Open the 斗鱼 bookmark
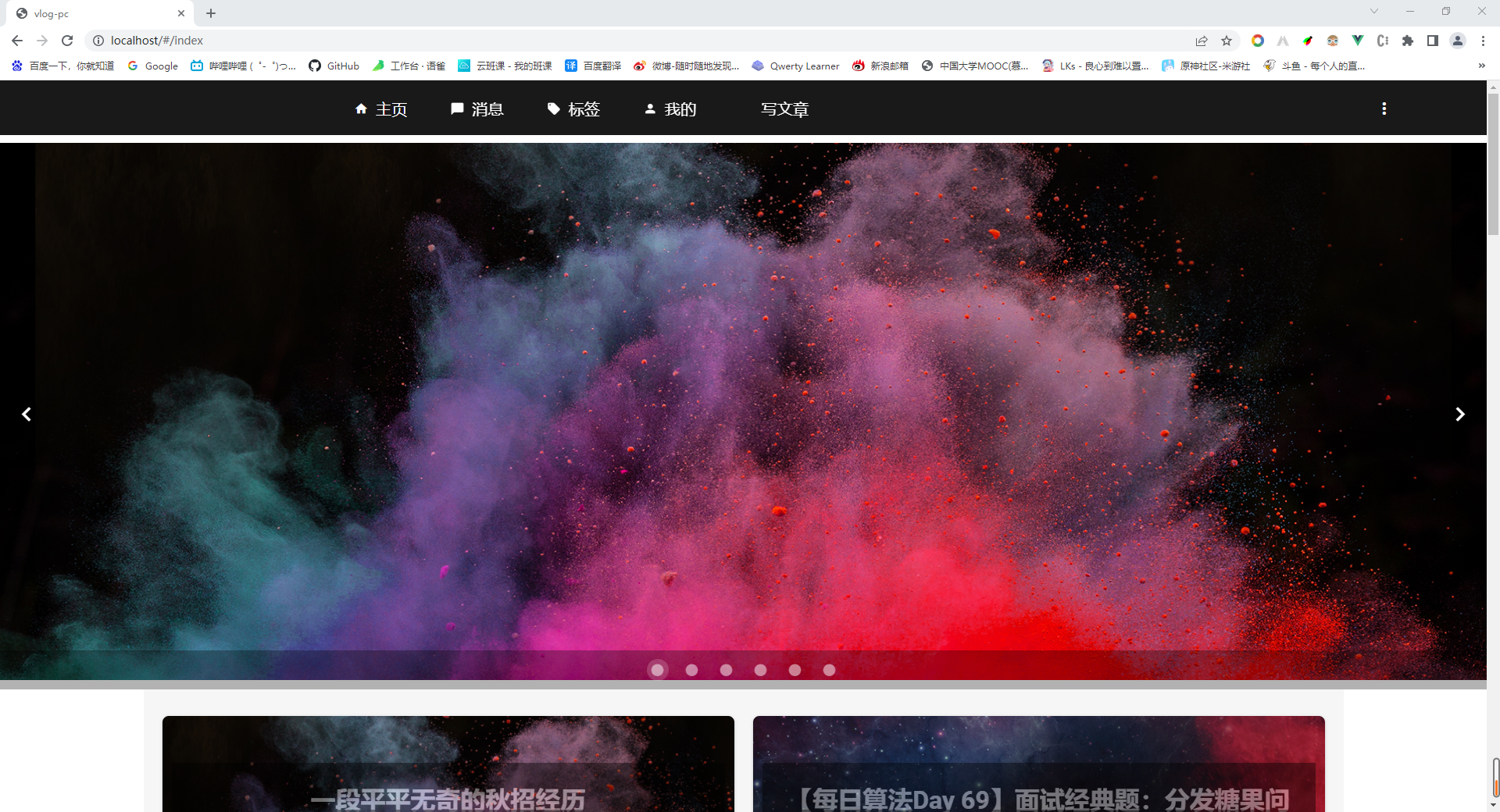The image size is (1500, 812). (1314, 66)
